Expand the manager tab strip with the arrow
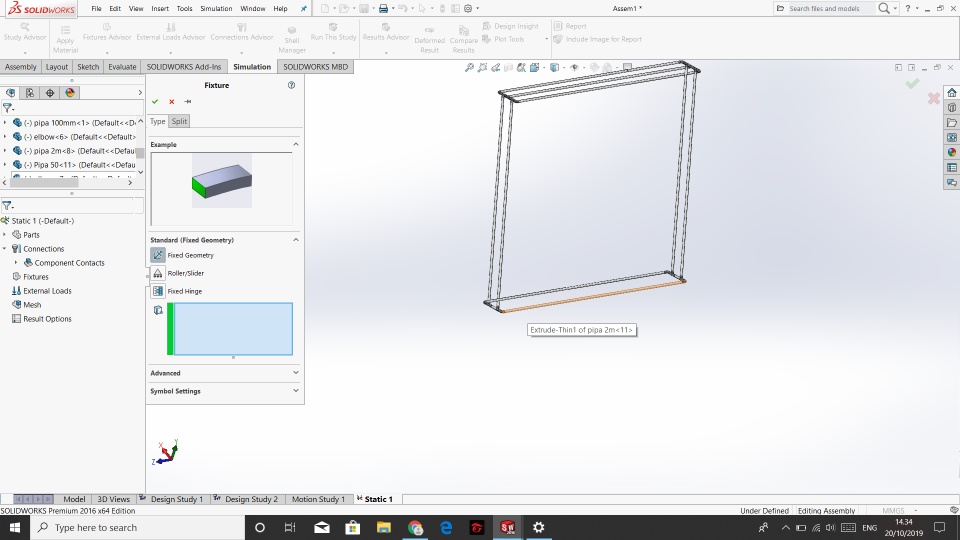The image size is (960, 540). (x=140, y=93)
